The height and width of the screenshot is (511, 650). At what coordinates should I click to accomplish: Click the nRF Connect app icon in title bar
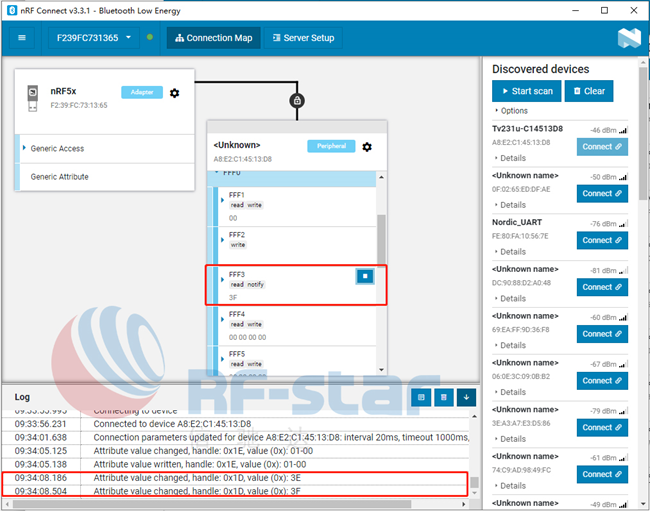pos(12,10)
